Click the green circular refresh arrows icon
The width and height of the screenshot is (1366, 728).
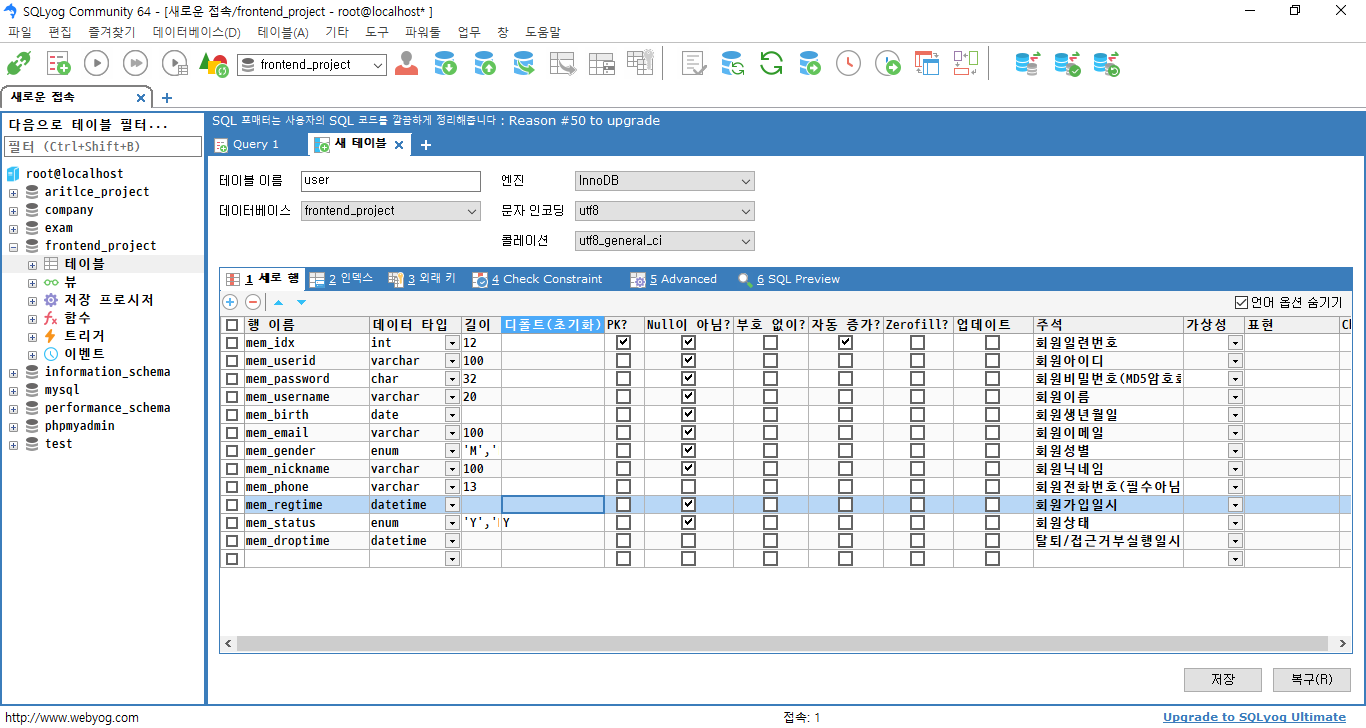771,64
